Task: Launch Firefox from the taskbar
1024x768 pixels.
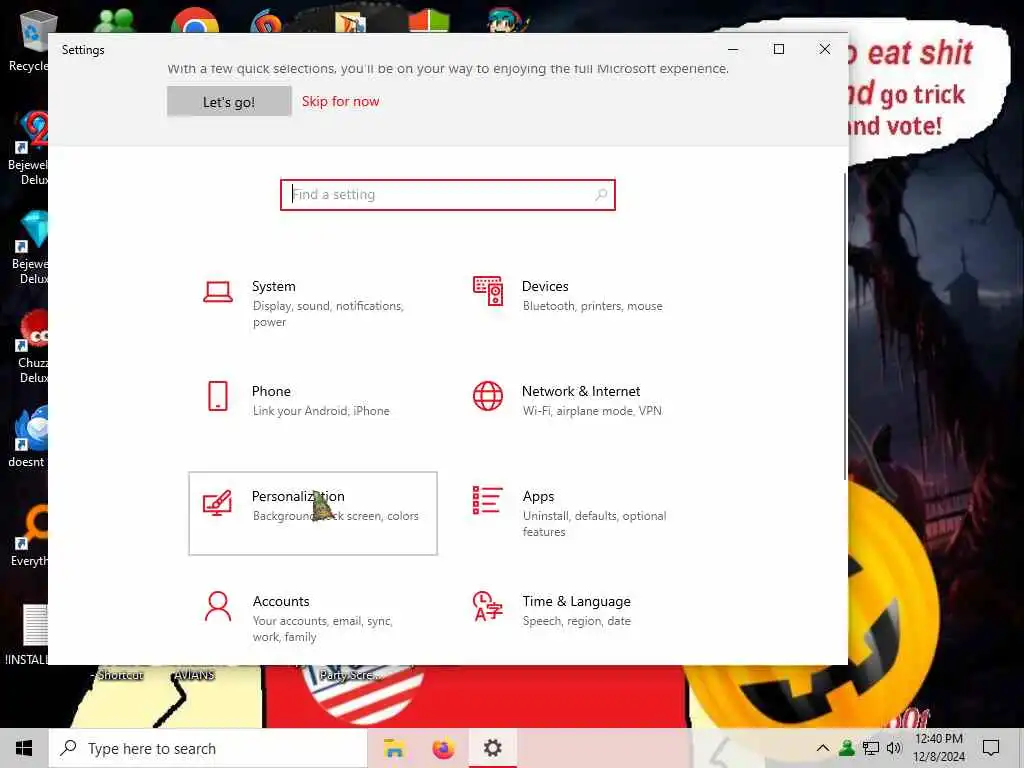Action: (x=443, y=748)
